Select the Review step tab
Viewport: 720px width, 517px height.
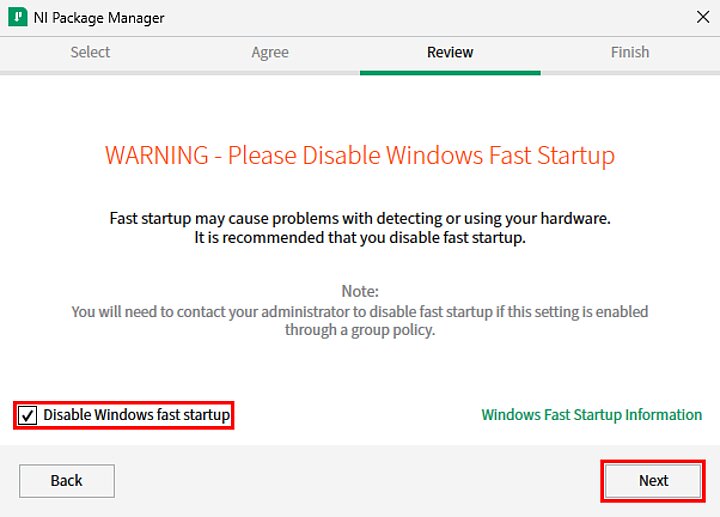(450, 52)
